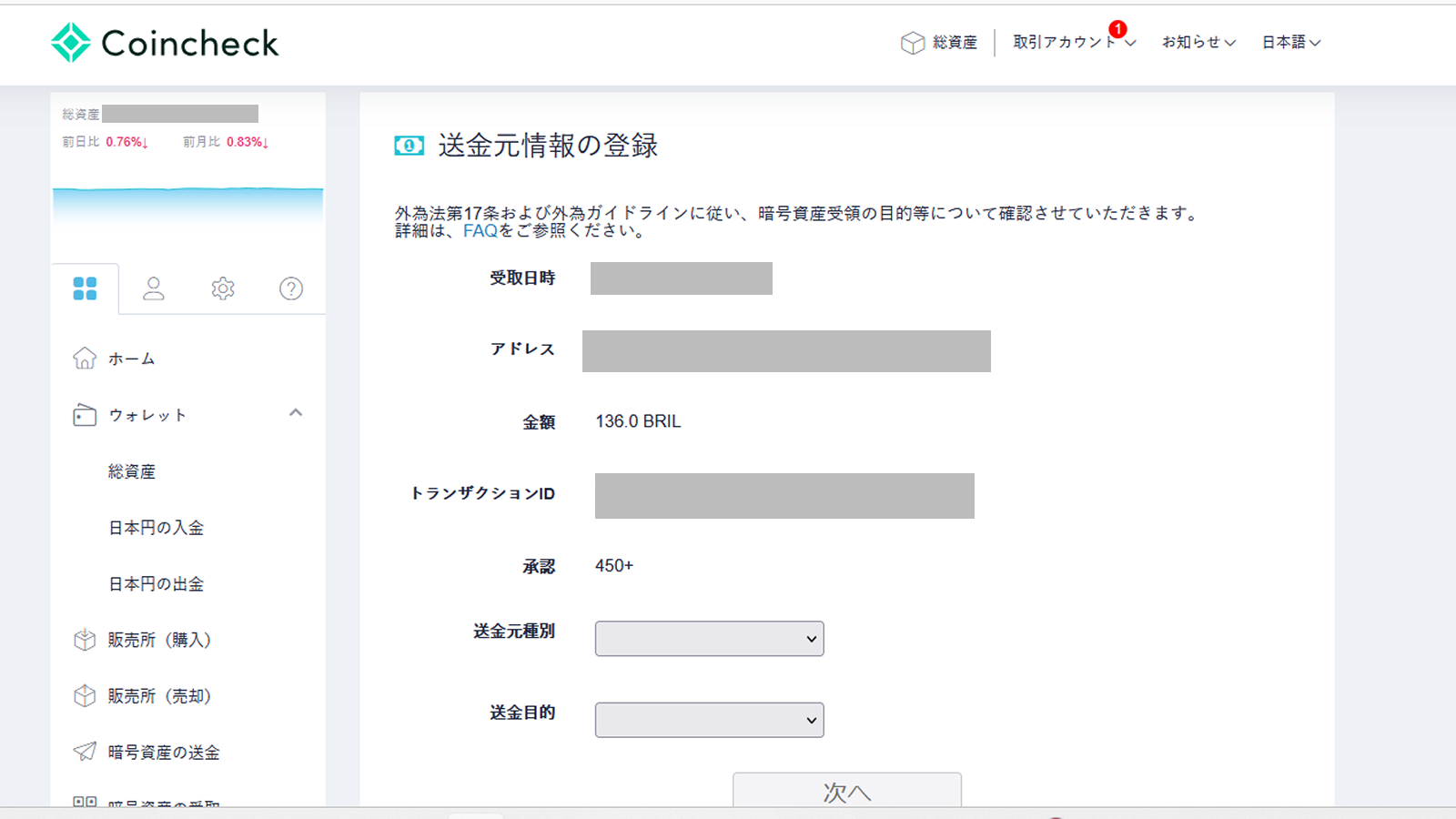Collapse the ウォレット section in the sidebar
1456x819 pixels.
295,412
